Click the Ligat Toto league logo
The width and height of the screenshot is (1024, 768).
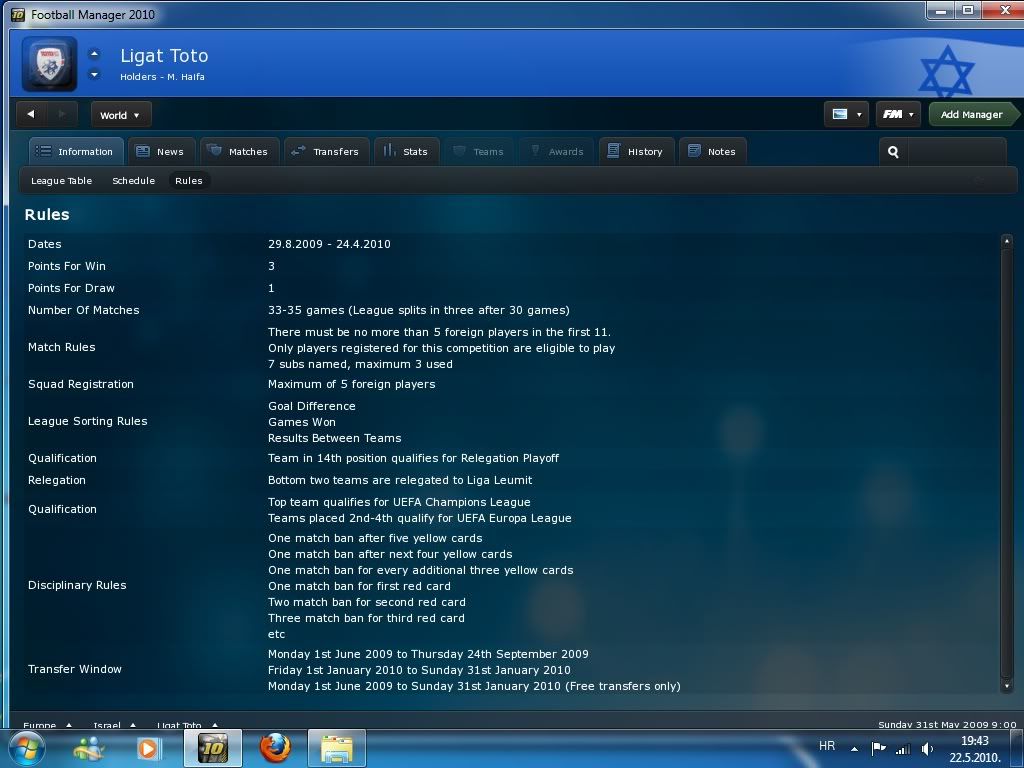pyautogui.click(x=49, y=65)
